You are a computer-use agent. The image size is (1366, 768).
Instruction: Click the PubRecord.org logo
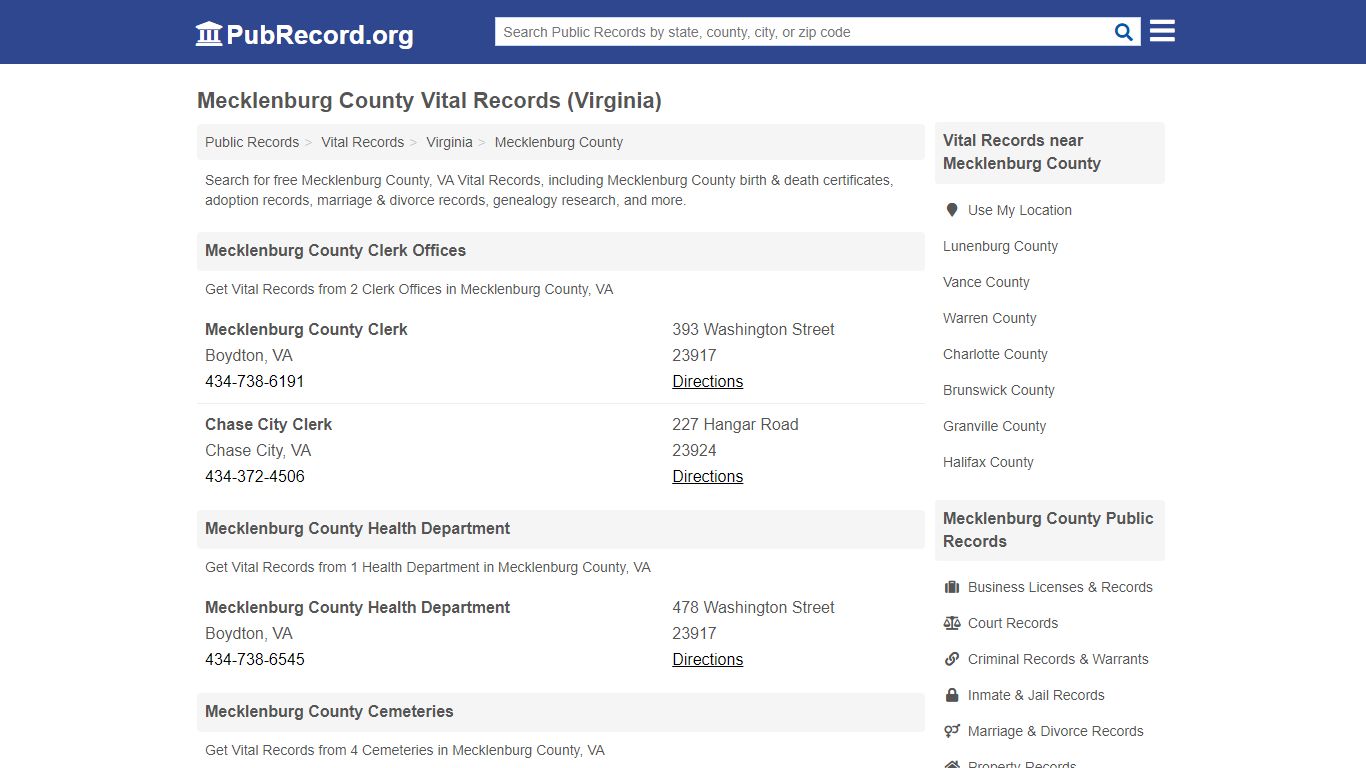(304, 34)
